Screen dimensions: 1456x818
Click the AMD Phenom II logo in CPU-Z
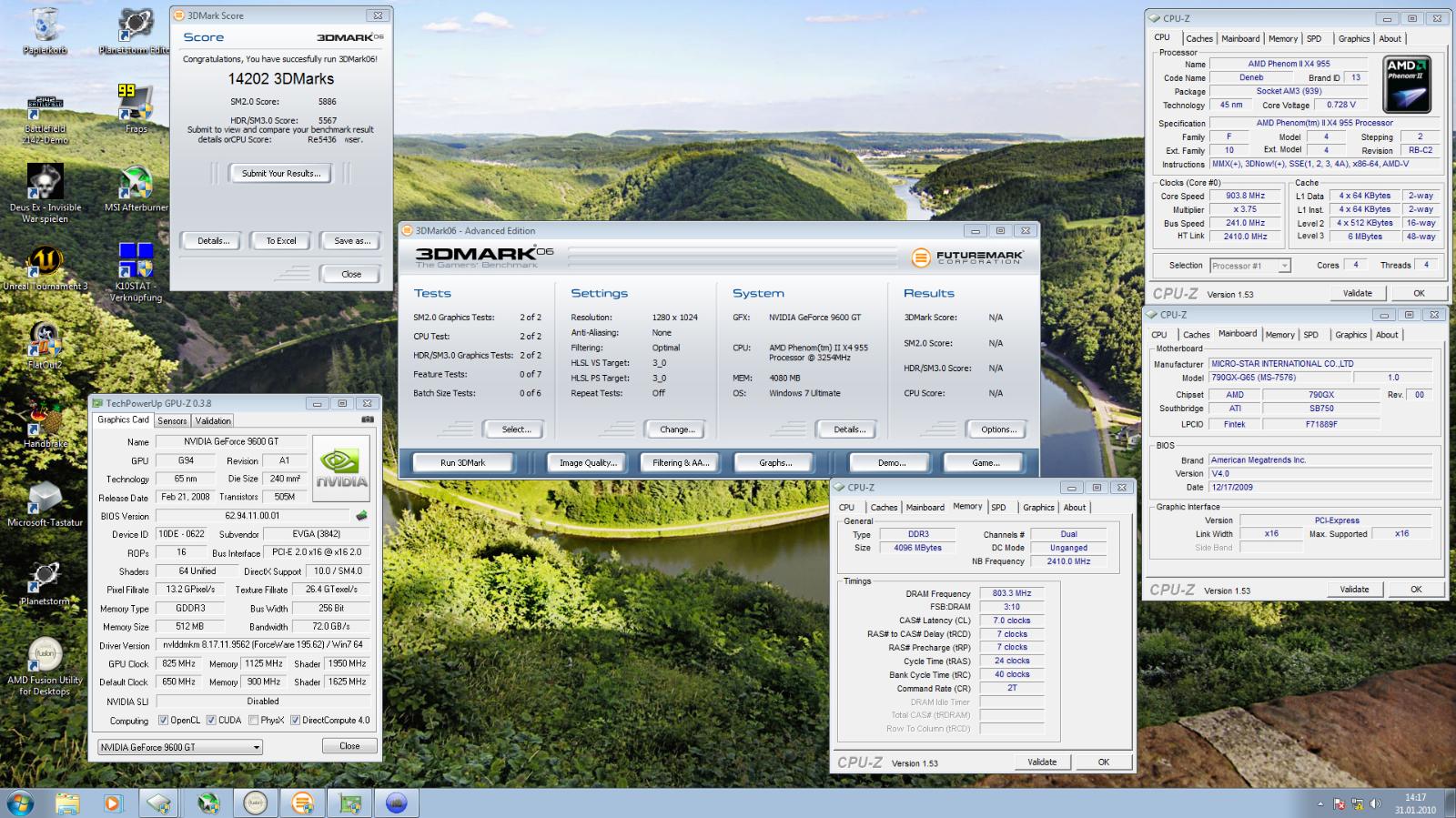[x=1407, y=84]
